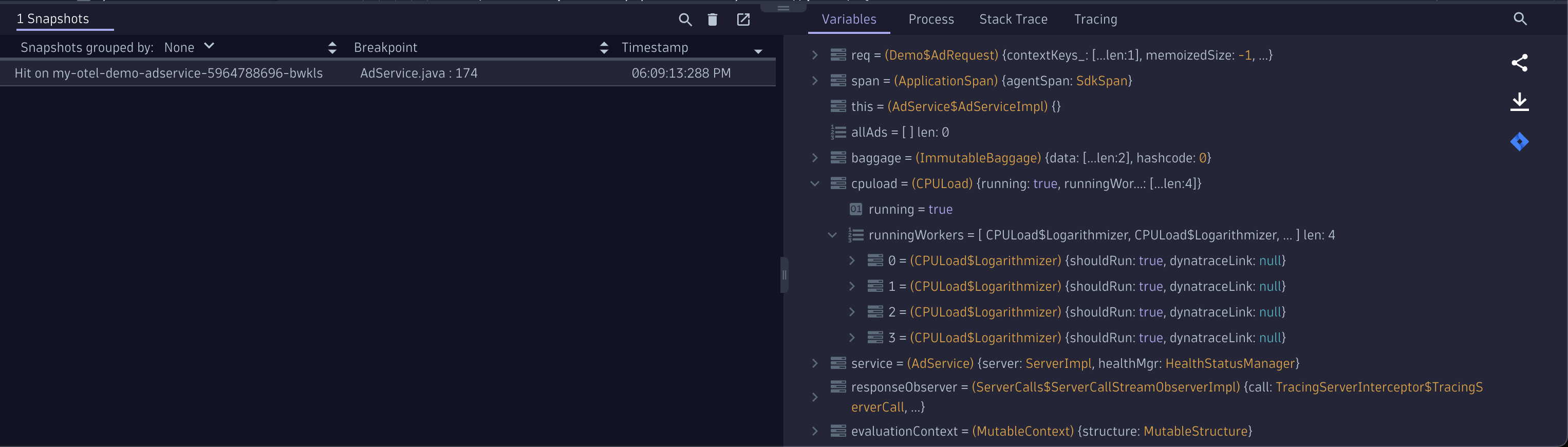Collapse the cpuload variable node
The height and width of the screenshot is (447, 1568).
pos(814,183)
